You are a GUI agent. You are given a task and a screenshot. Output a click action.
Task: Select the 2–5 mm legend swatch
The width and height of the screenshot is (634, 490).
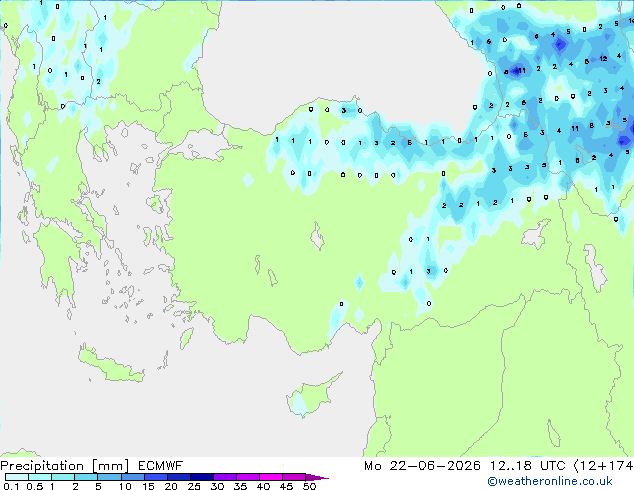[86, 477]
